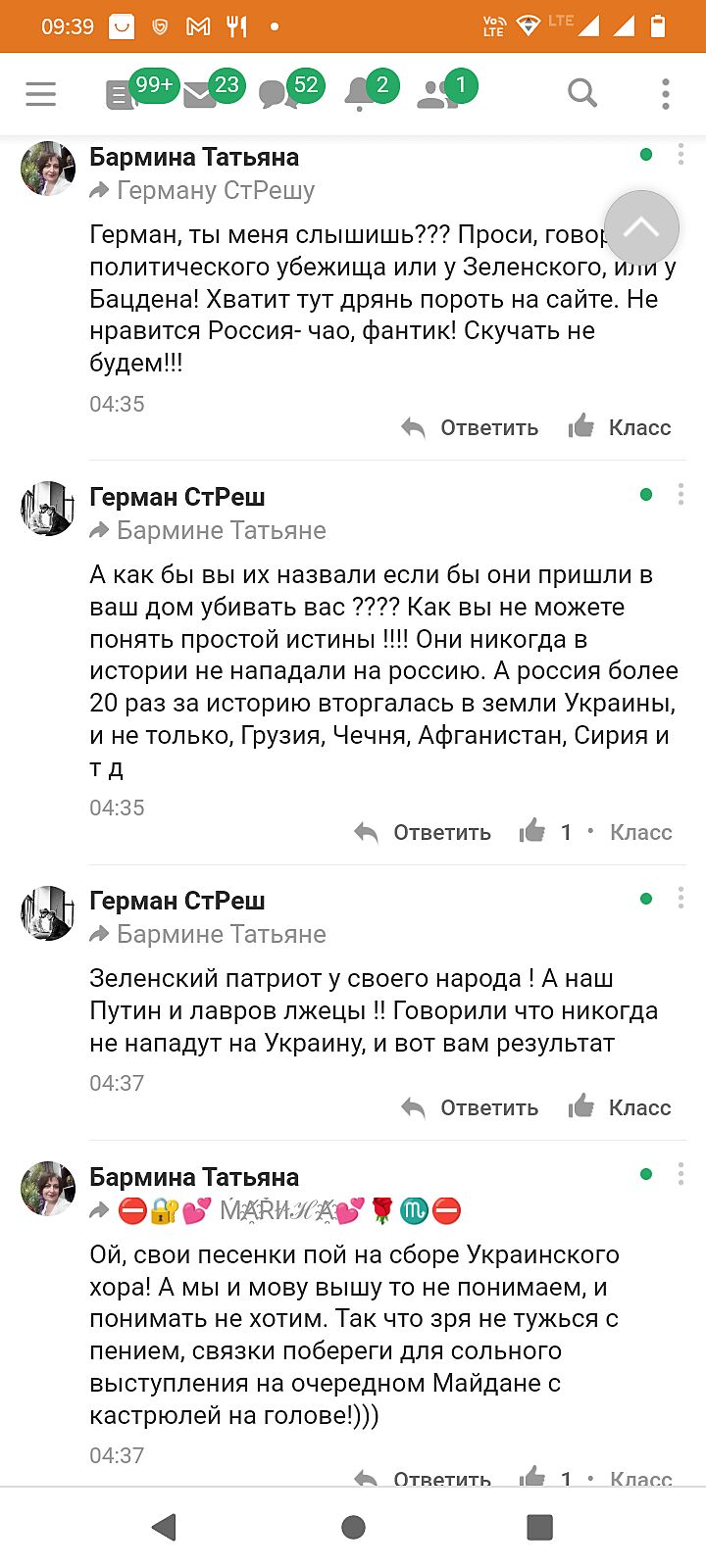This screenshot has width=706, height=1568.
Task: Open options for Герман СтРеш's 04:35 comment
Action: point(681,494)
